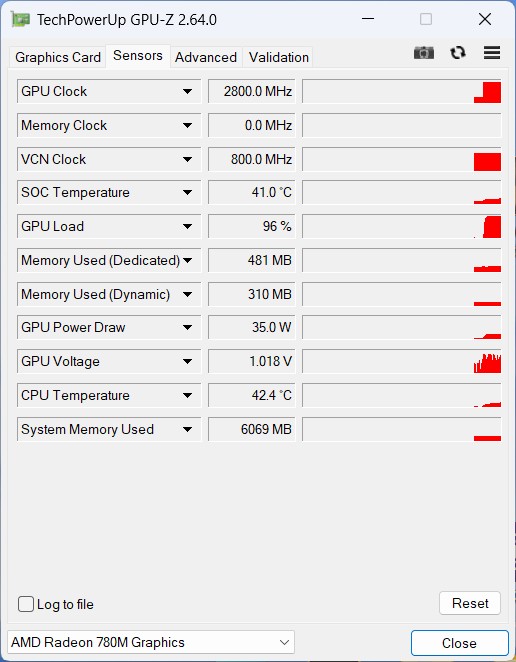Open the System Memory Used dropdown

coord(187,429)
